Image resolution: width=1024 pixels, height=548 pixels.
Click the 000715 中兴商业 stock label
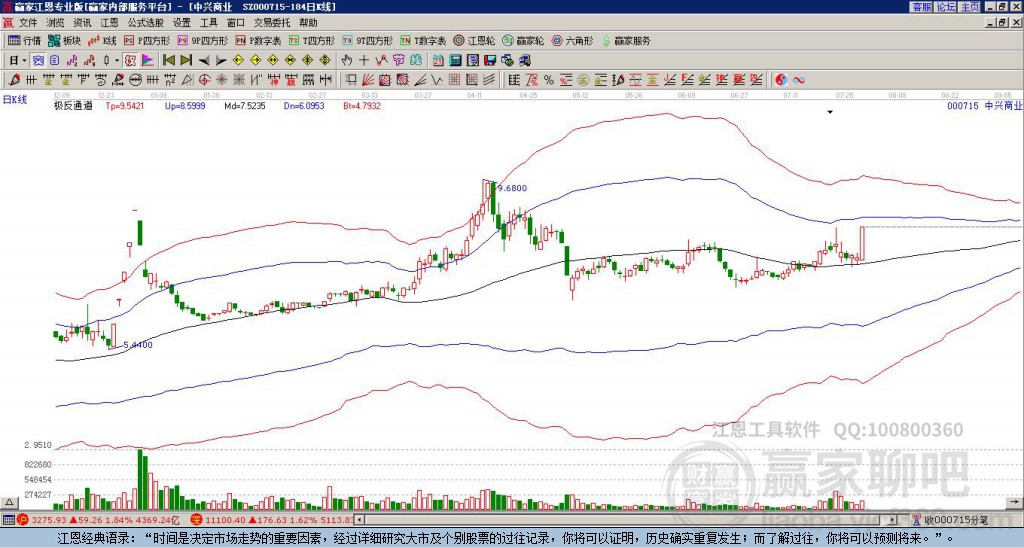point(984,105)
